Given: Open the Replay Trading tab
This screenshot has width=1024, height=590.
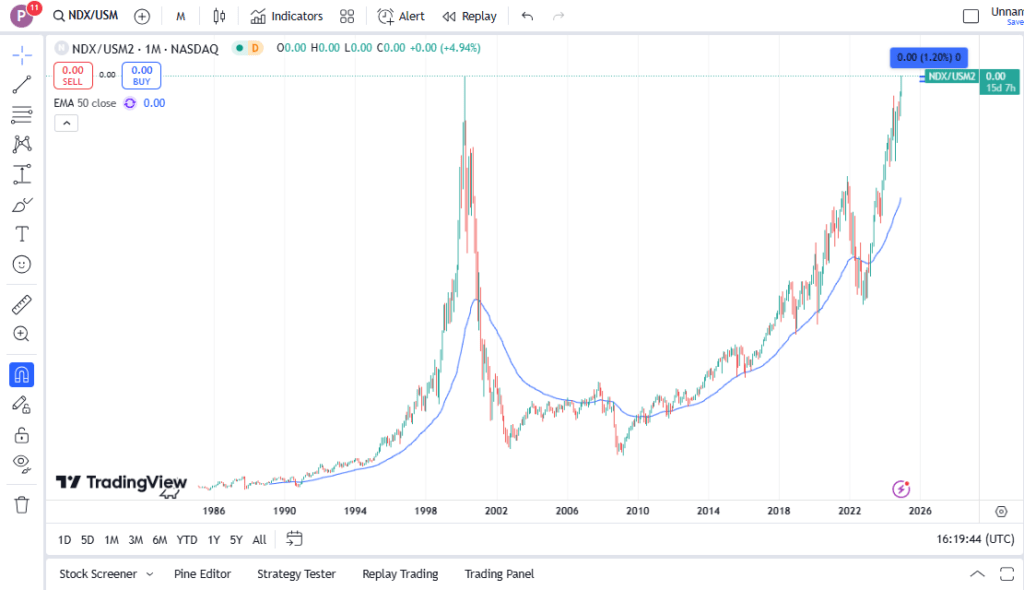Looking at the screenshot, I should 400,574.
